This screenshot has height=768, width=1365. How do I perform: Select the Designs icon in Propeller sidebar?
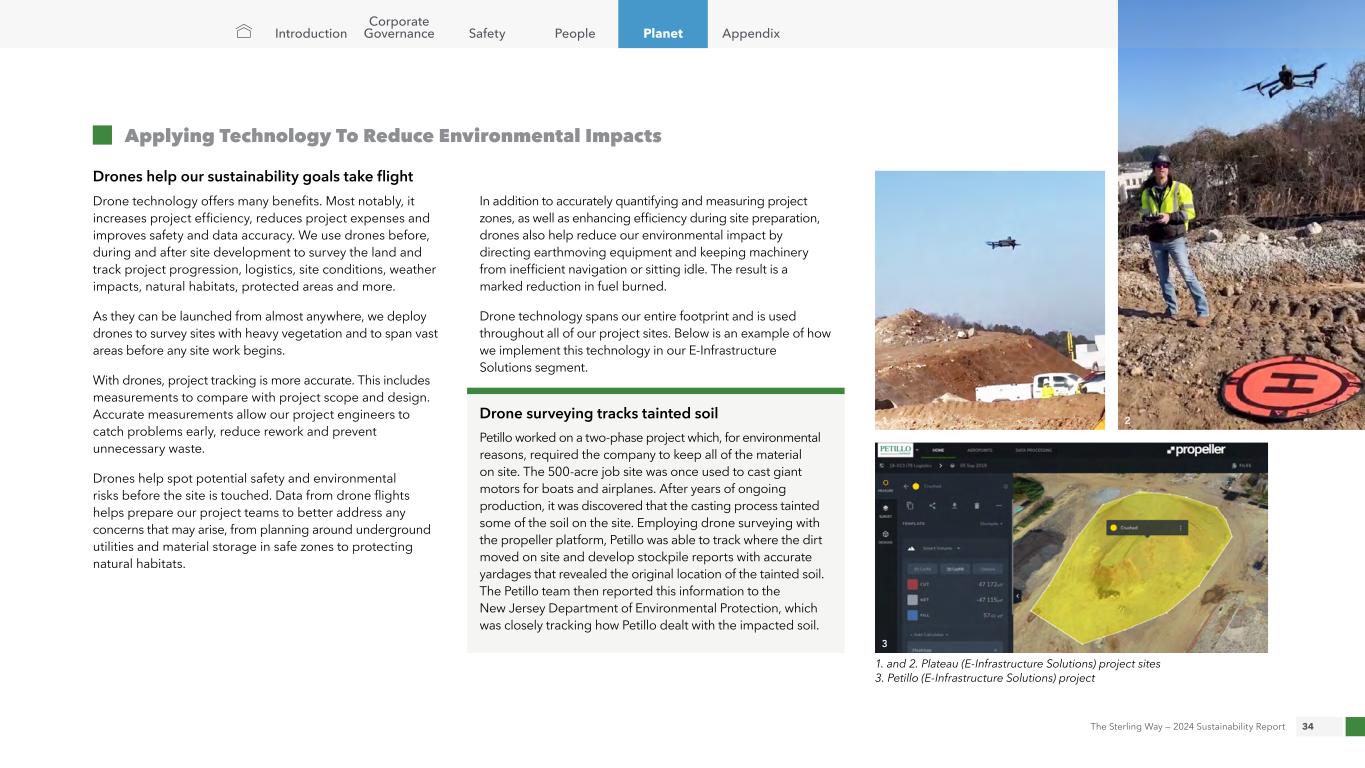tap(885, 537)
